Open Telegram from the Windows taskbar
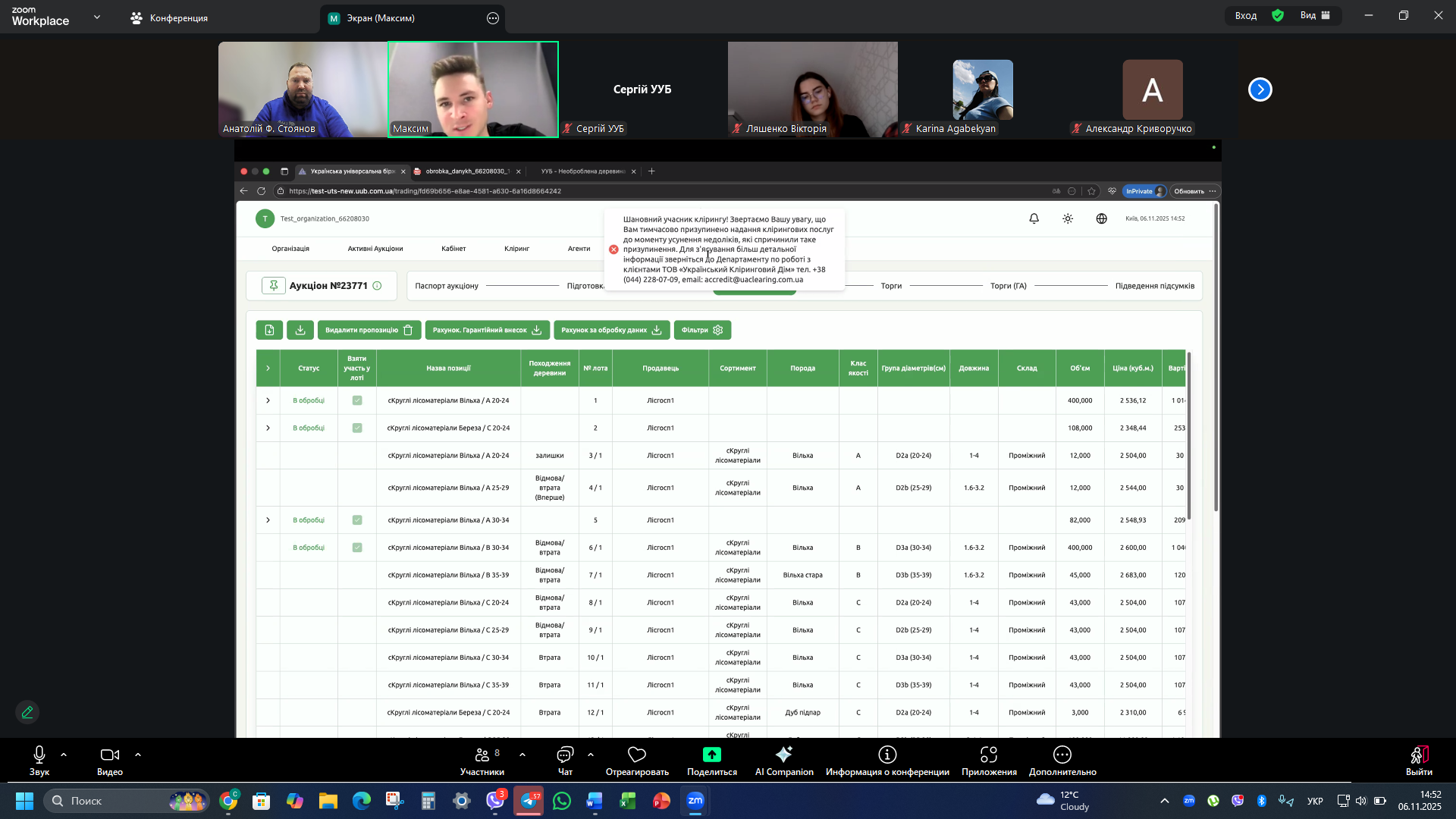This screenshot has height=819, width=1456. 529,801
